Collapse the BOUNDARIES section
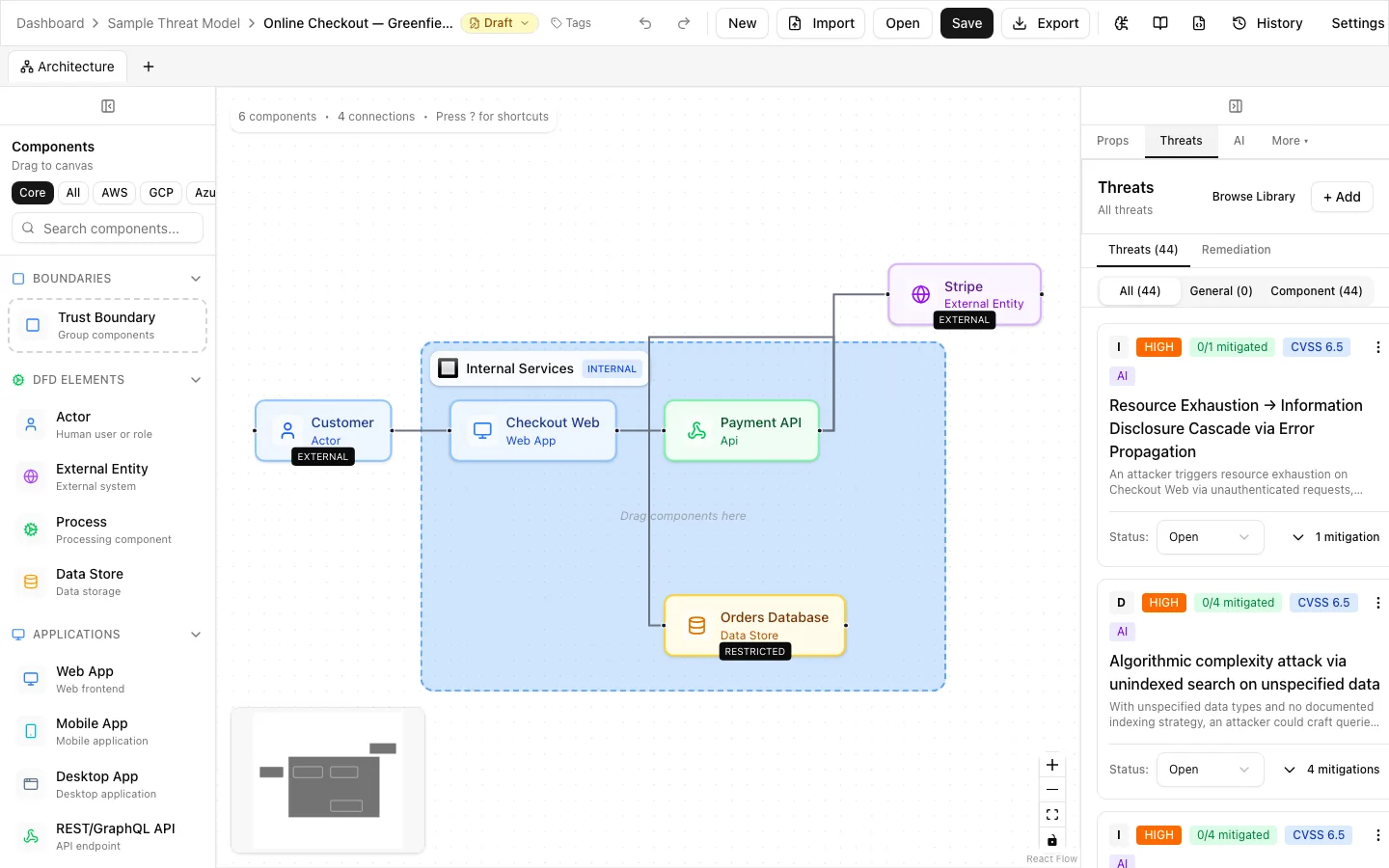Image resolution: width=1389 pixels, height=868 pixels. pyautogui.click(x=196, y=279)
